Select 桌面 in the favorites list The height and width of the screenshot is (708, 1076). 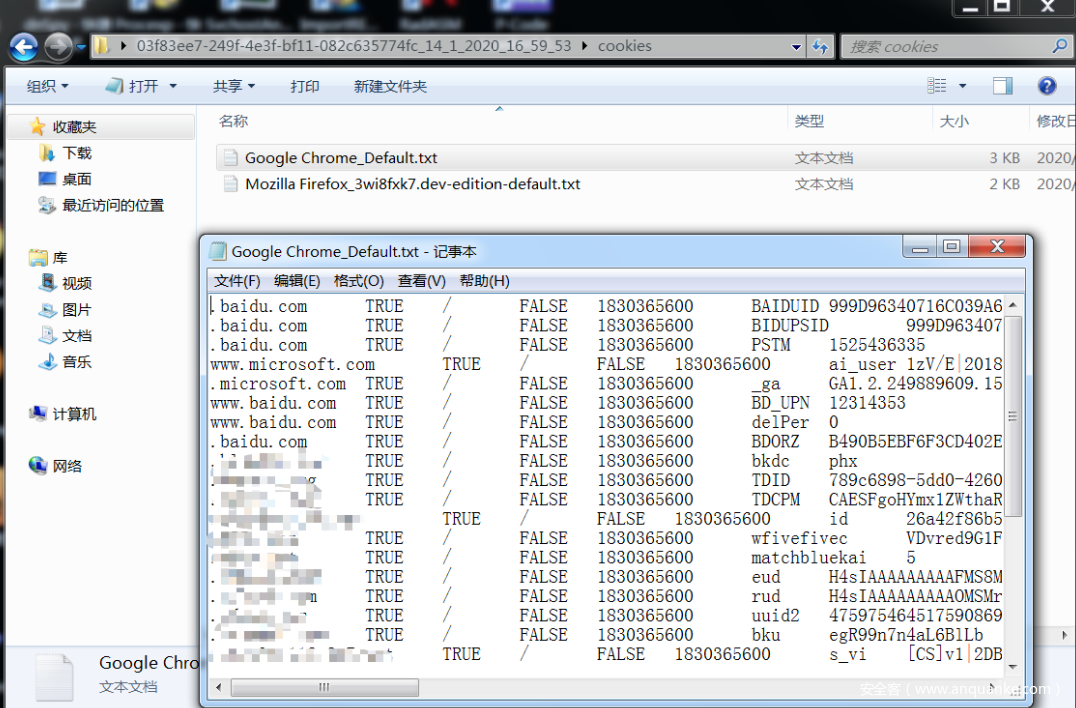point(76,179)
